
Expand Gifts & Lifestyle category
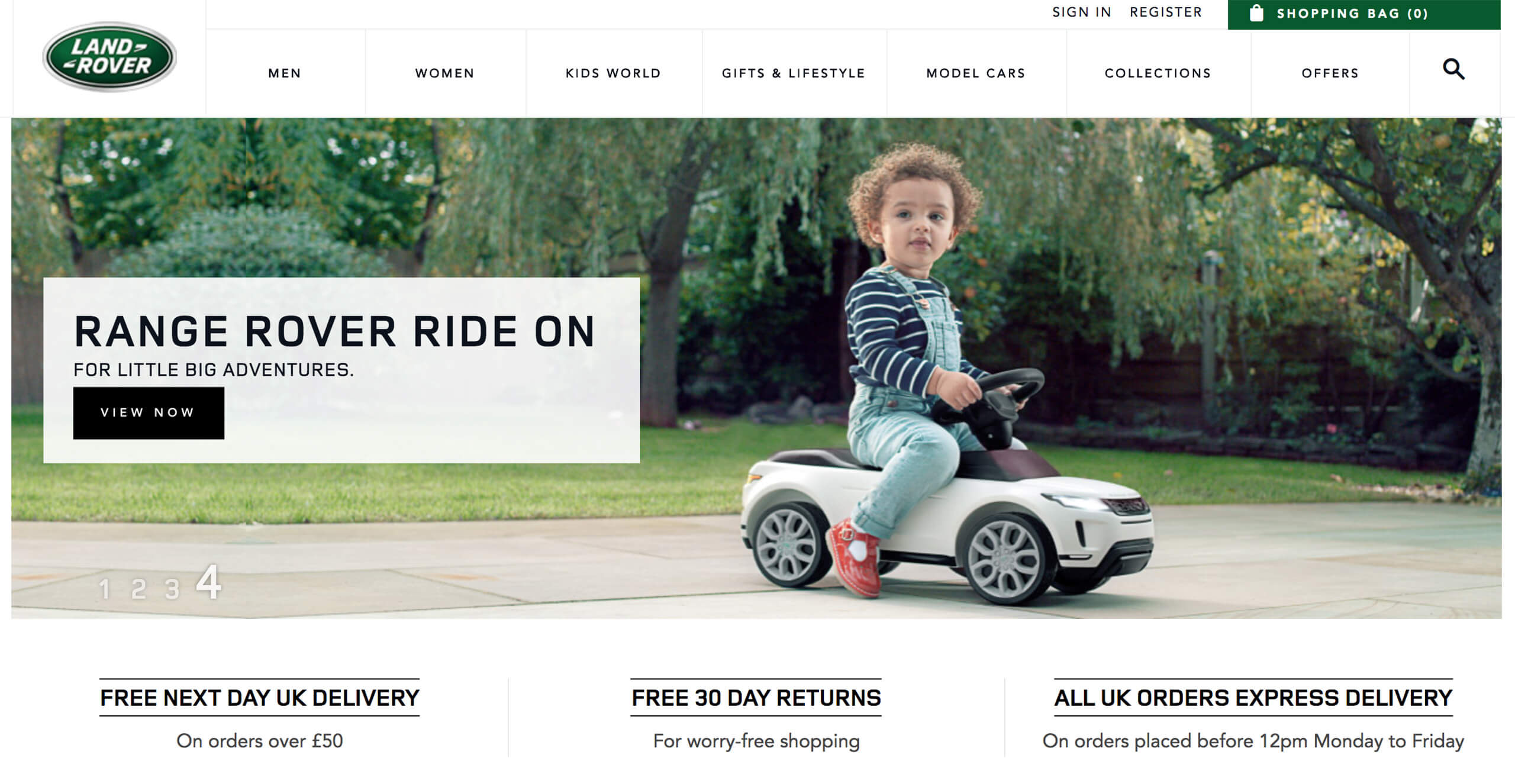point(794,73)
